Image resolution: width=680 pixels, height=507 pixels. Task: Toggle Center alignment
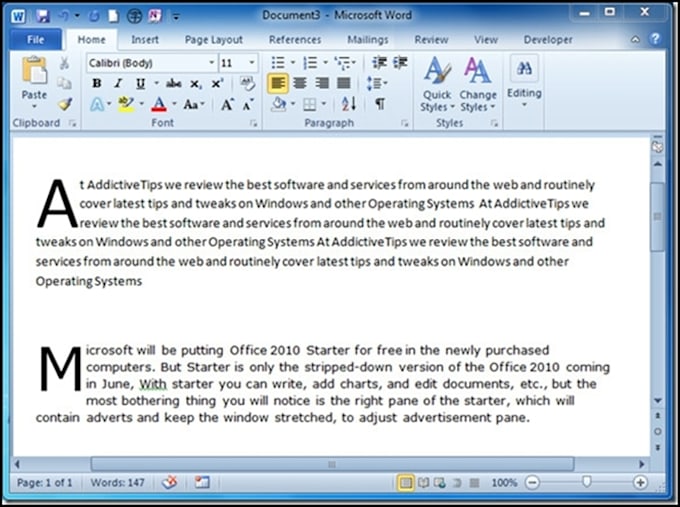pyautogui.click(x=300, y=83)
